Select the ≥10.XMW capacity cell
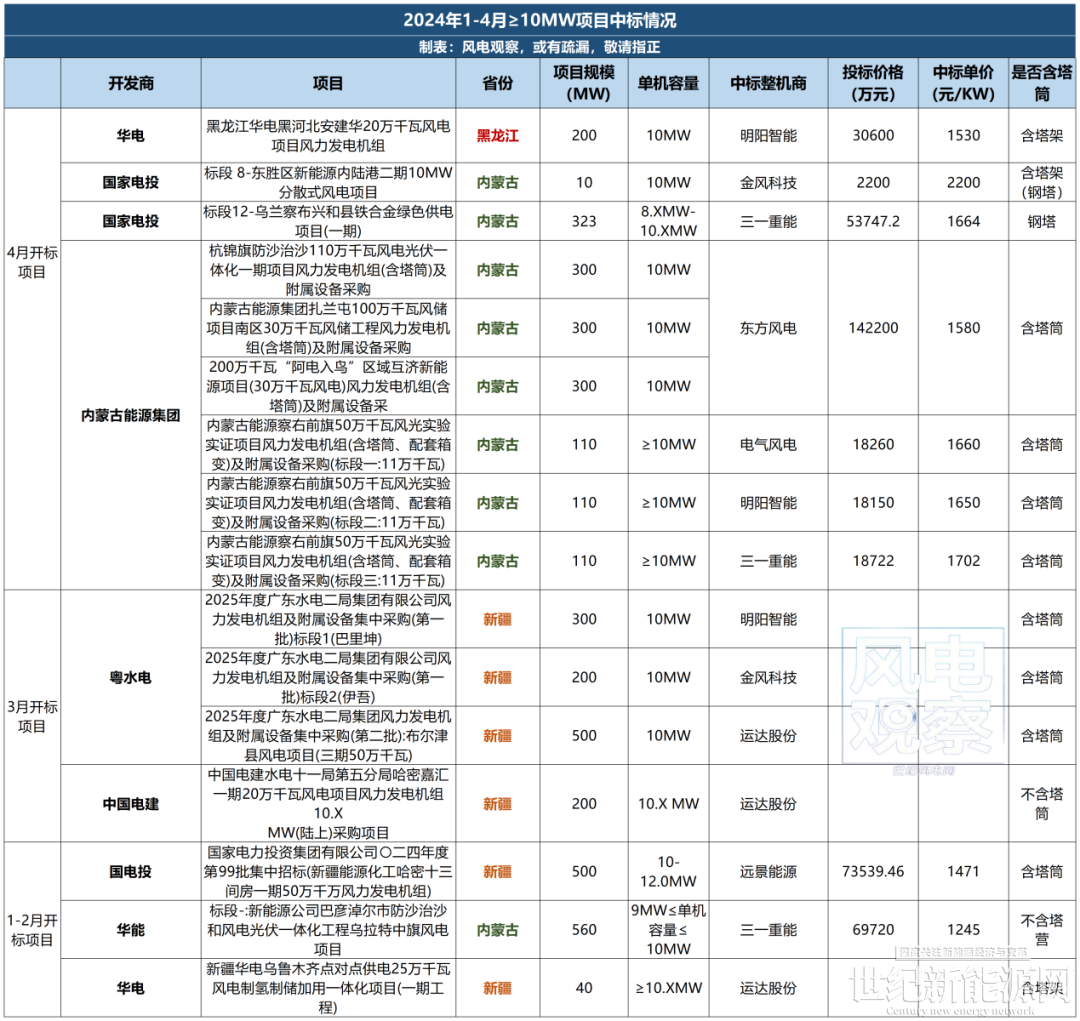The image size is (1080, 1021). 668,988
